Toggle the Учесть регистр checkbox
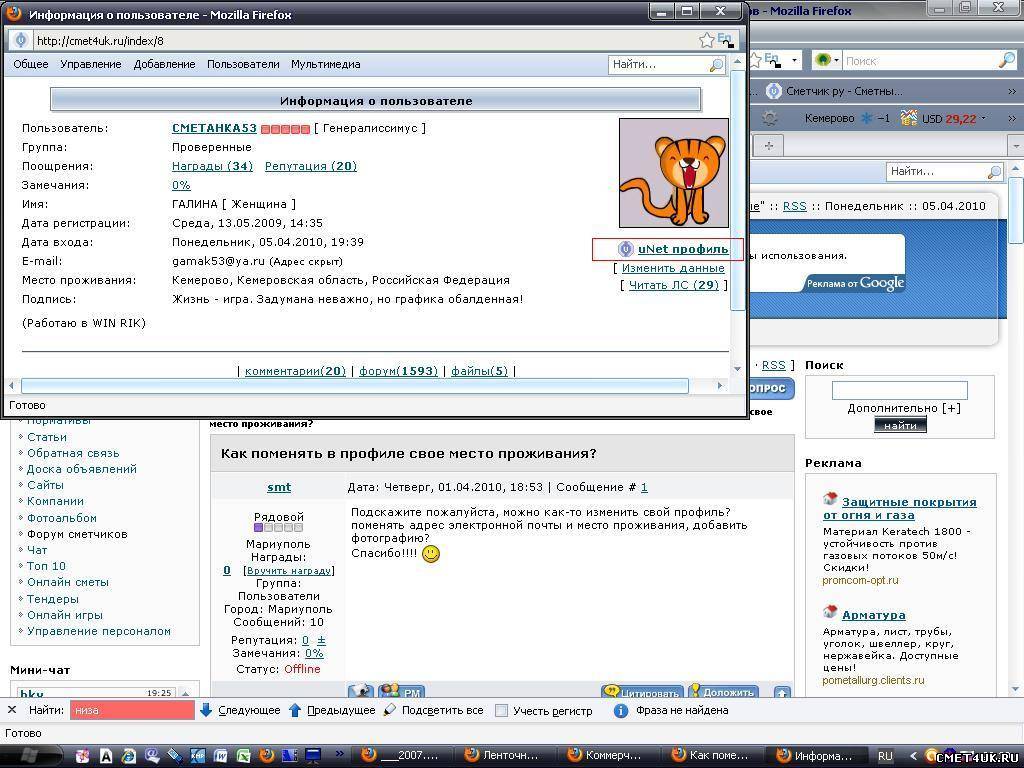This screenshot has width=1024, height=768. pos(501,711)
